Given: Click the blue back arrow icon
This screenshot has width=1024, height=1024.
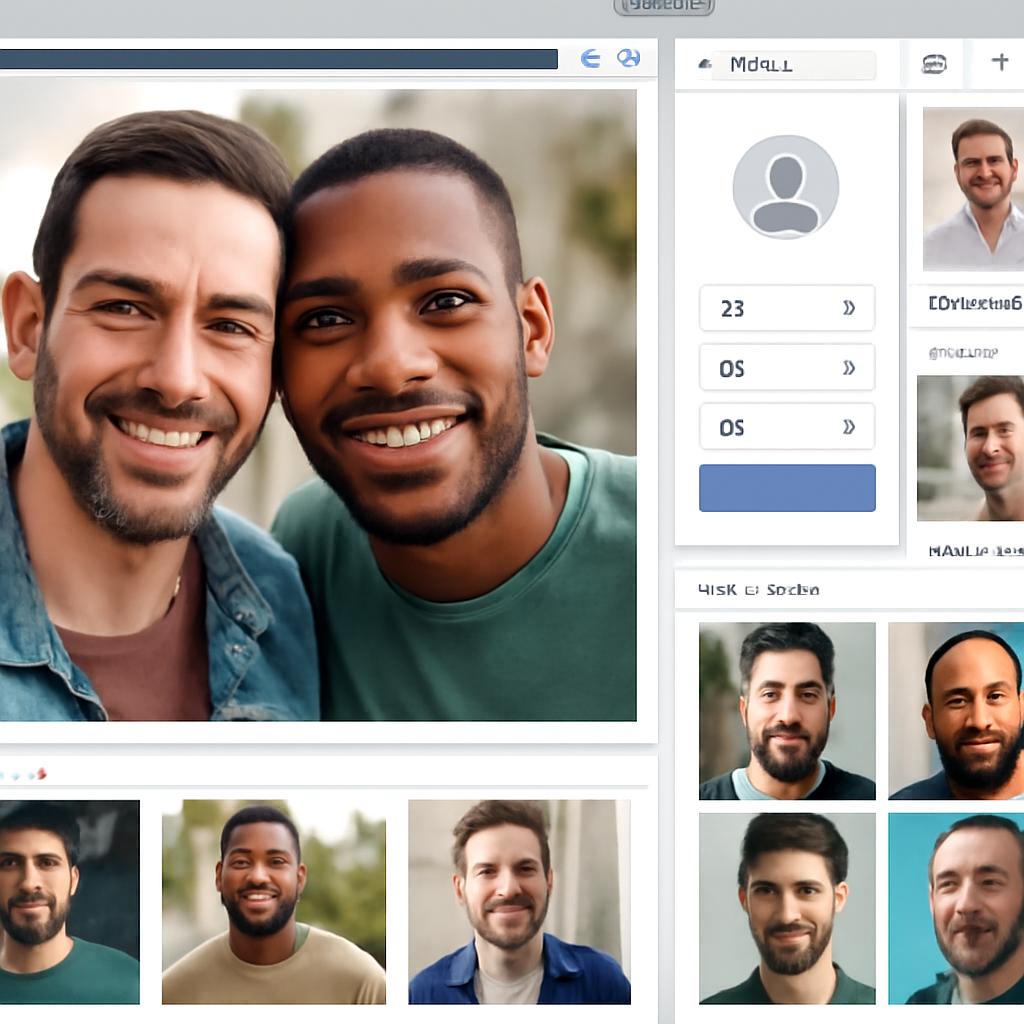Looking at the screenshot, I should click(x=590, y=59).
